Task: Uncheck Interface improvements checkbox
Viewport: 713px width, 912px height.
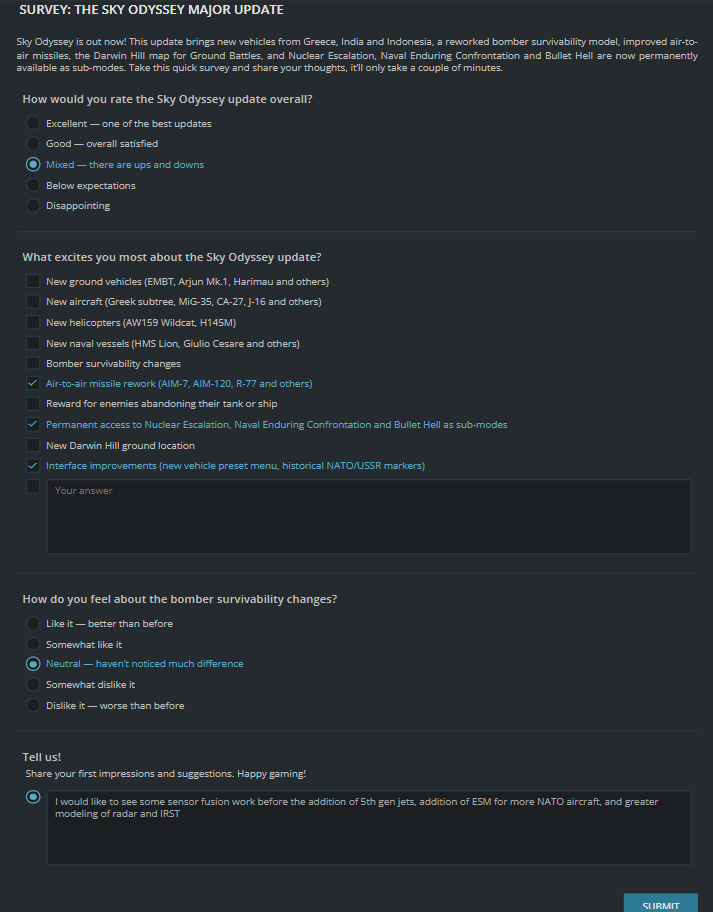Action: pos(33,465)
